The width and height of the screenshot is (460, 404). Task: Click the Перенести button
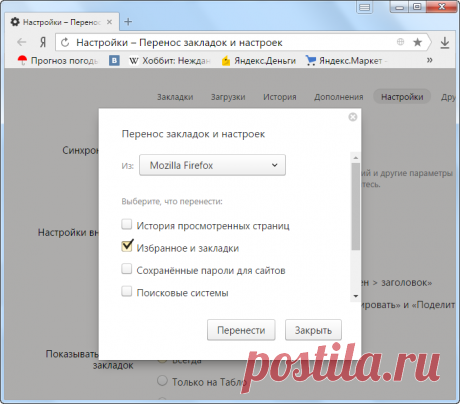click(241, 330)
